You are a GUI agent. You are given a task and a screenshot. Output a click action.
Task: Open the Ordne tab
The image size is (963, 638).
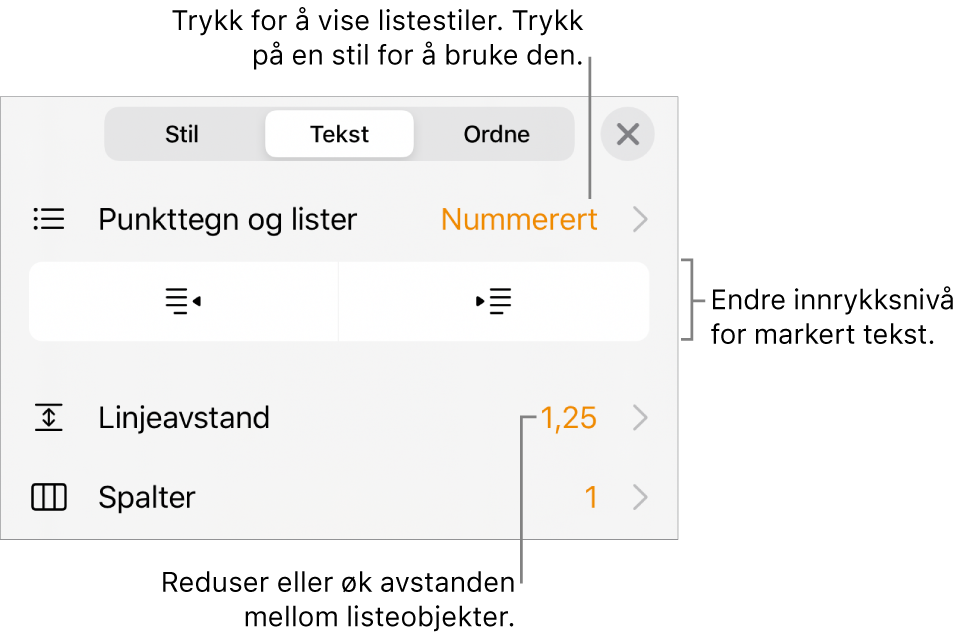click(496, 134)
